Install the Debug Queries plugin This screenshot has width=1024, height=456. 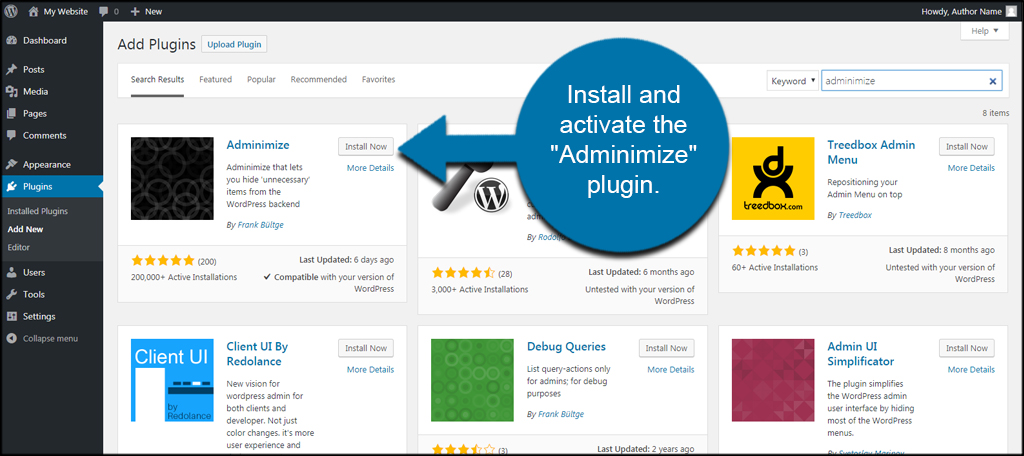667,348
